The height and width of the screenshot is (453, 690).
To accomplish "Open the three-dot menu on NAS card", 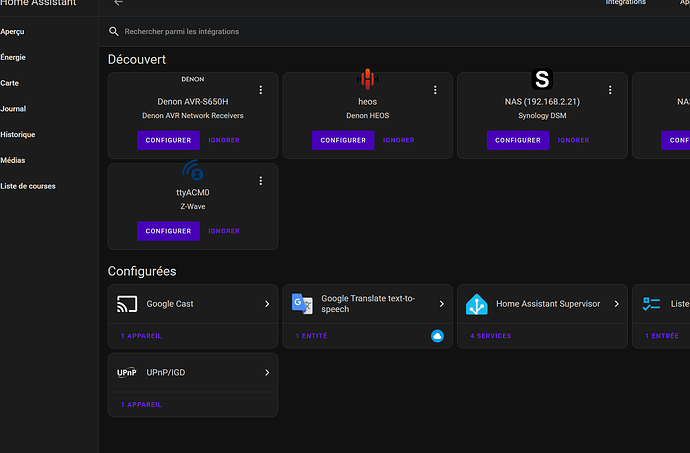I will pos(610,90).
